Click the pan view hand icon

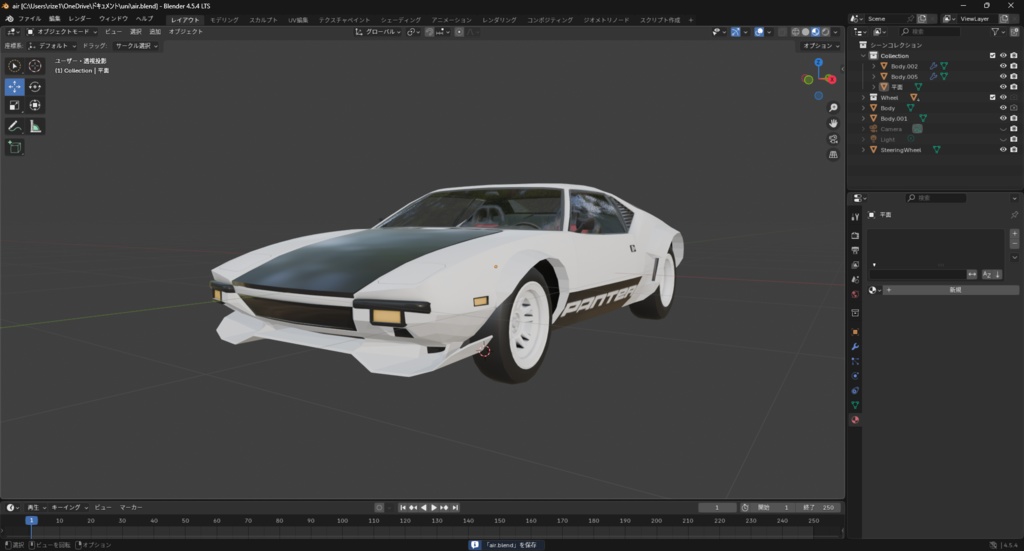pos(833,123)
